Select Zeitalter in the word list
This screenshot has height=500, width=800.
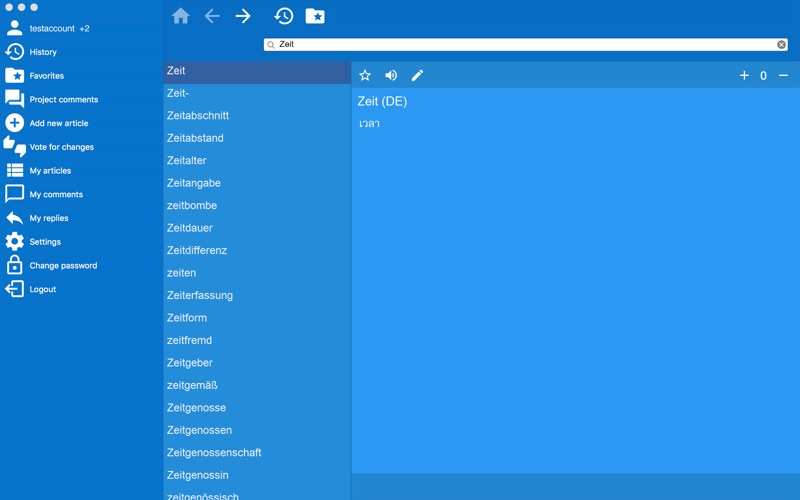[x=257, y=160]
